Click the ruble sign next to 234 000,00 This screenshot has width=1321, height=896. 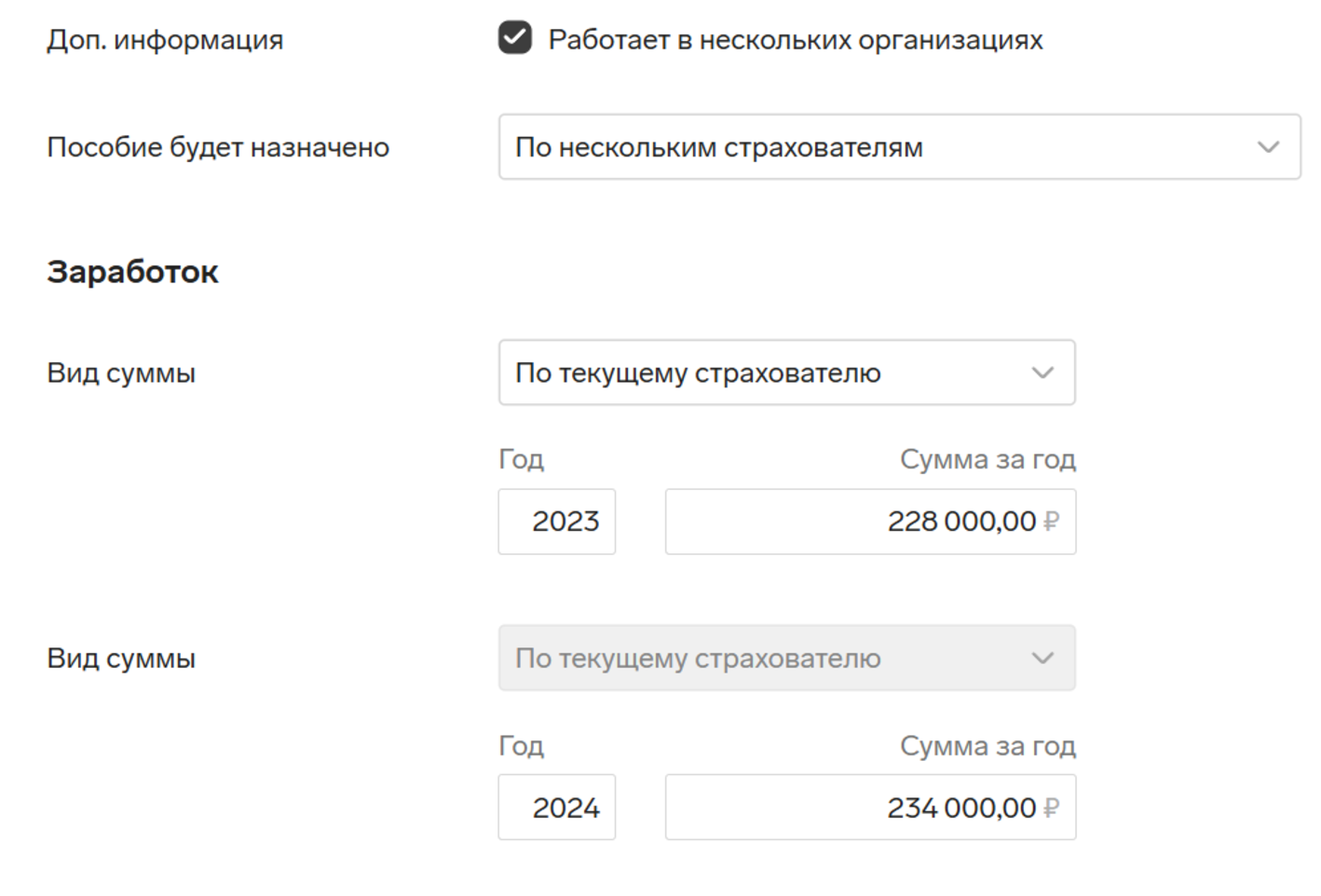pyautogui.click(x=1051, y=808)
